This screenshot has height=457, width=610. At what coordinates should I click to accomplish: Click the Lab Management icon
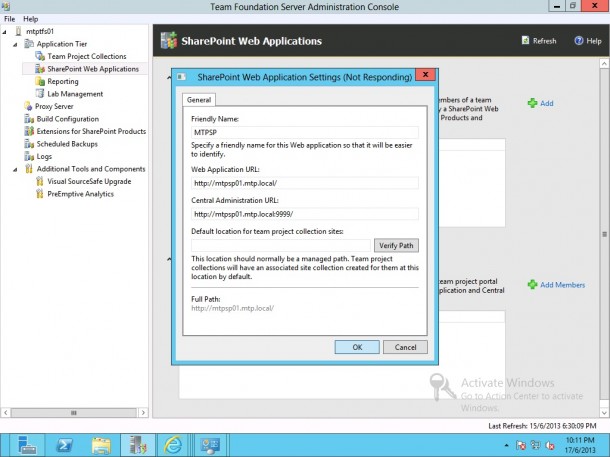(x=40, y=94)
